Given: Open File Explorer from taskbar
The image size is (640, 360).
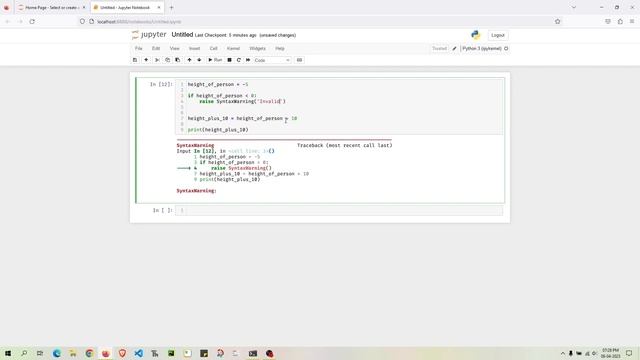Looking at the screenshot, I should [73, 353].
